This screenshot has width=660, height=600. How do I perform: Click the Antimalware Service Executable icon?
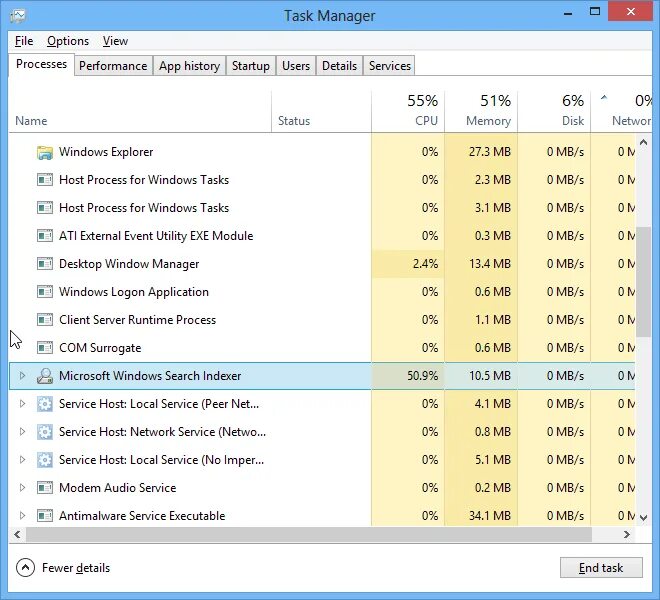pyautogui.click(x=45, y=516)
